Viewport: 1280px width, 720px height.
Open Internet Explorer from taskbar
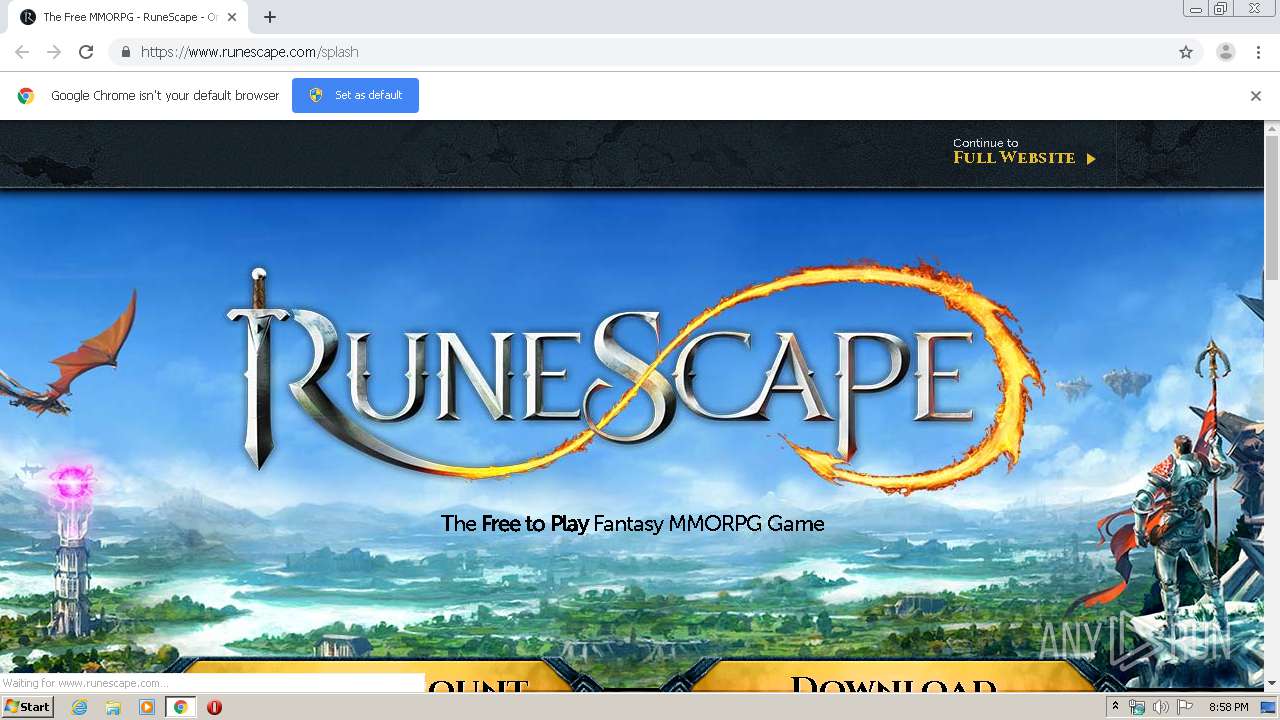(x=79, y=707)
